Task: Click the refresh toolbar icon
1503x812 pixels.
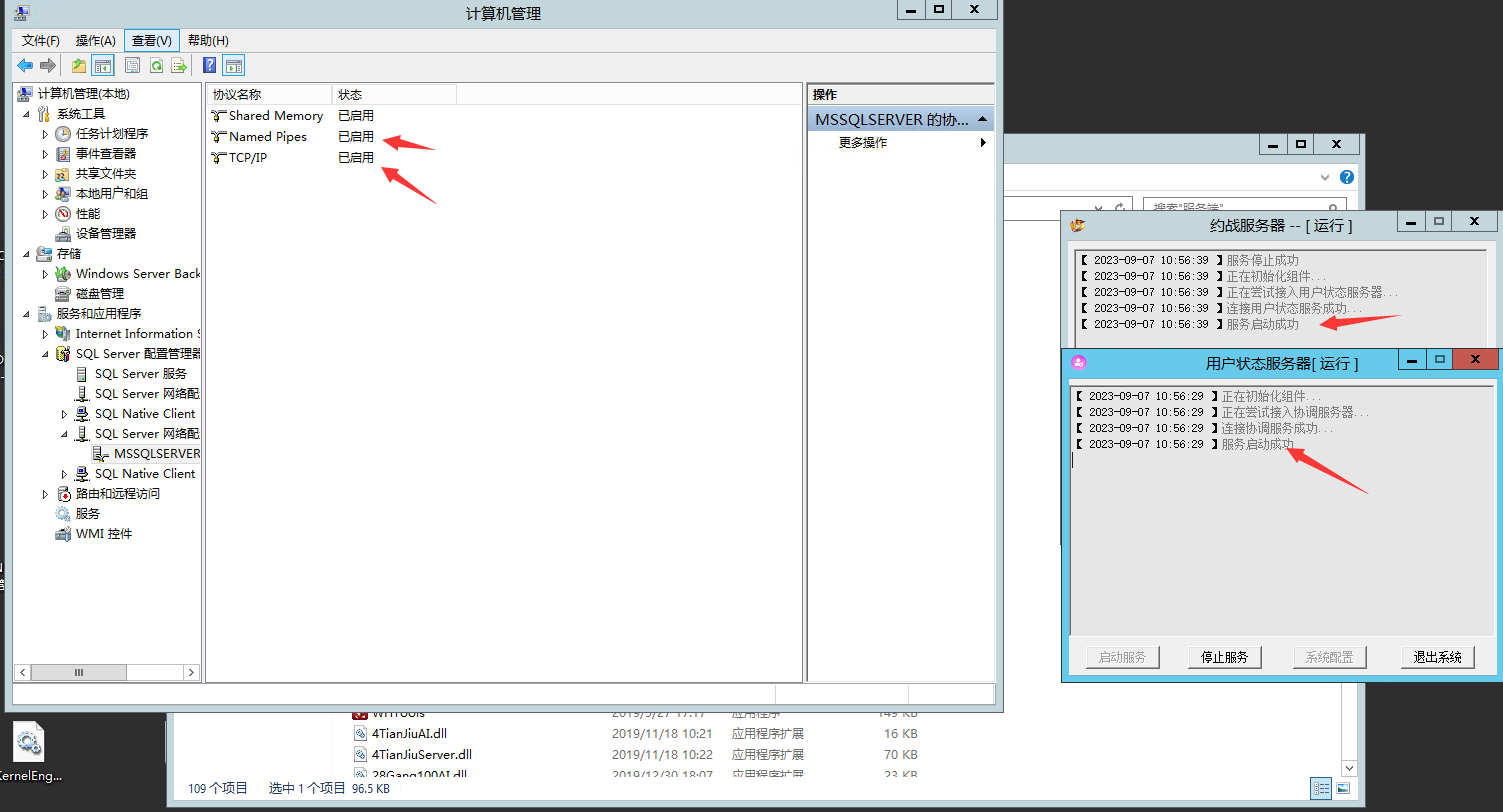Action: coord(156,66)
